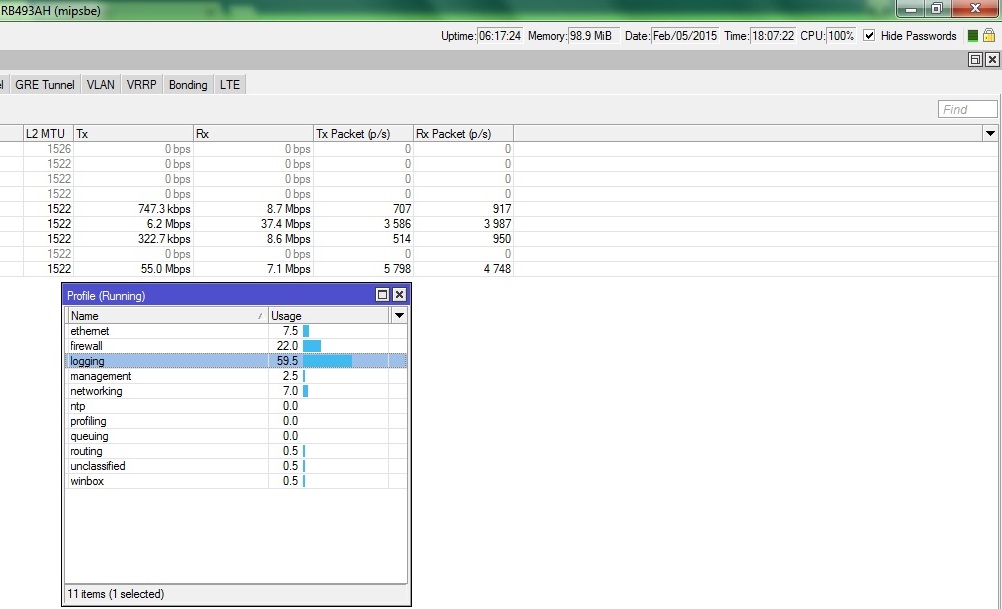This screenshot has height=609, width=1002.
Task: Close the inner interface list window
Action: click(992, 59)
